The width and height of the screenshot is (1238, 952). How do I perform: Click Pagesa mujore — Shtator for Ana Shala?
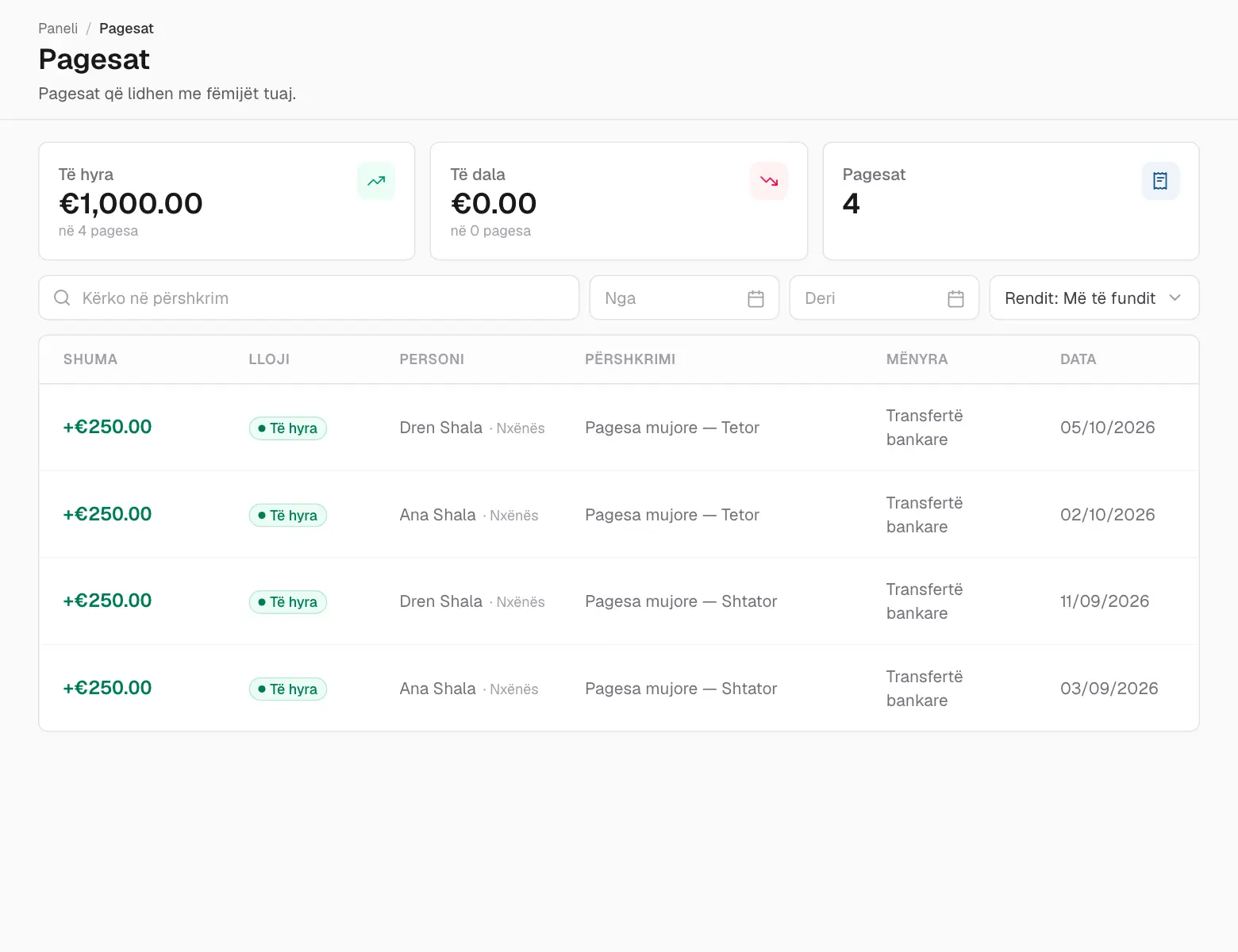click(x=681, y=689)
